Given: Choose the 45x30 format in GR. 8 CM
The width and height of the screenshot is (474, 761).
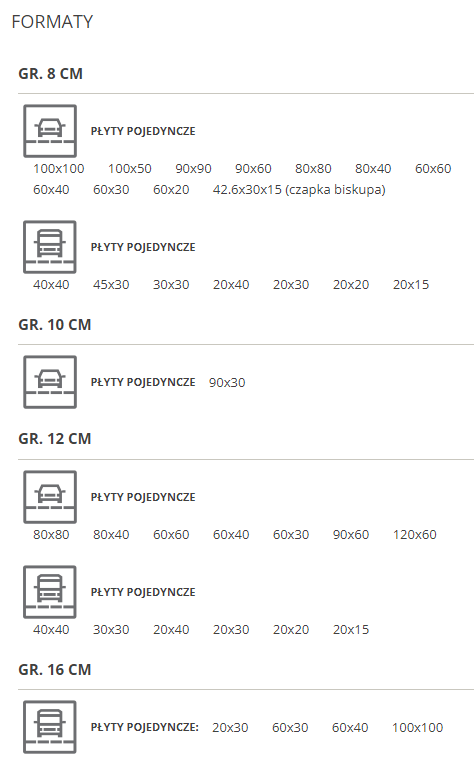Looking at the screenshot, I should pyautogui.click(x=111, y=284).
